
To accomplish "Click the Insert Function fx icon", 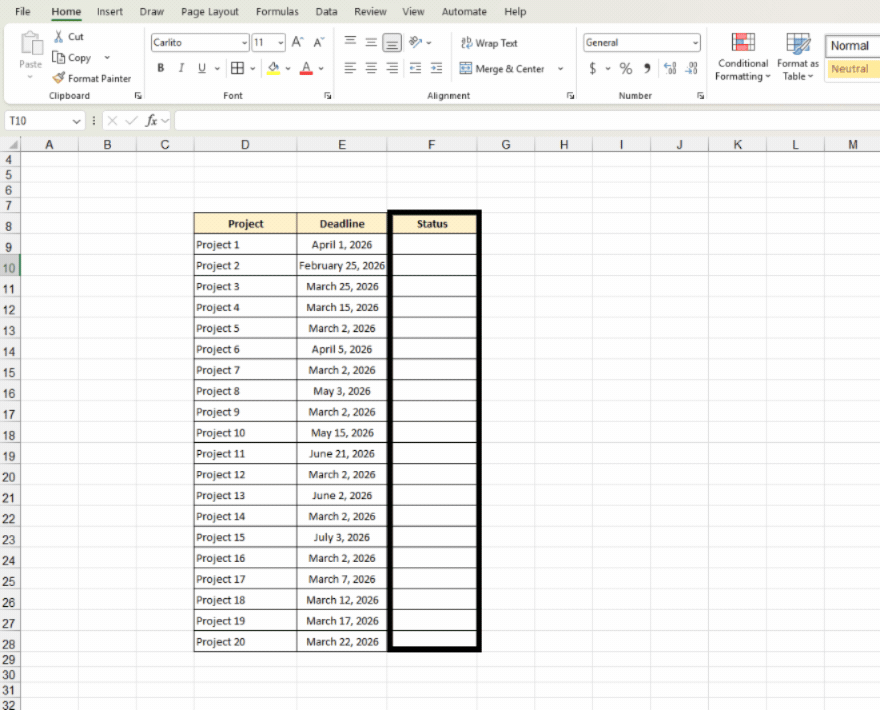I will pyautogui.click(x=151, y=121).
